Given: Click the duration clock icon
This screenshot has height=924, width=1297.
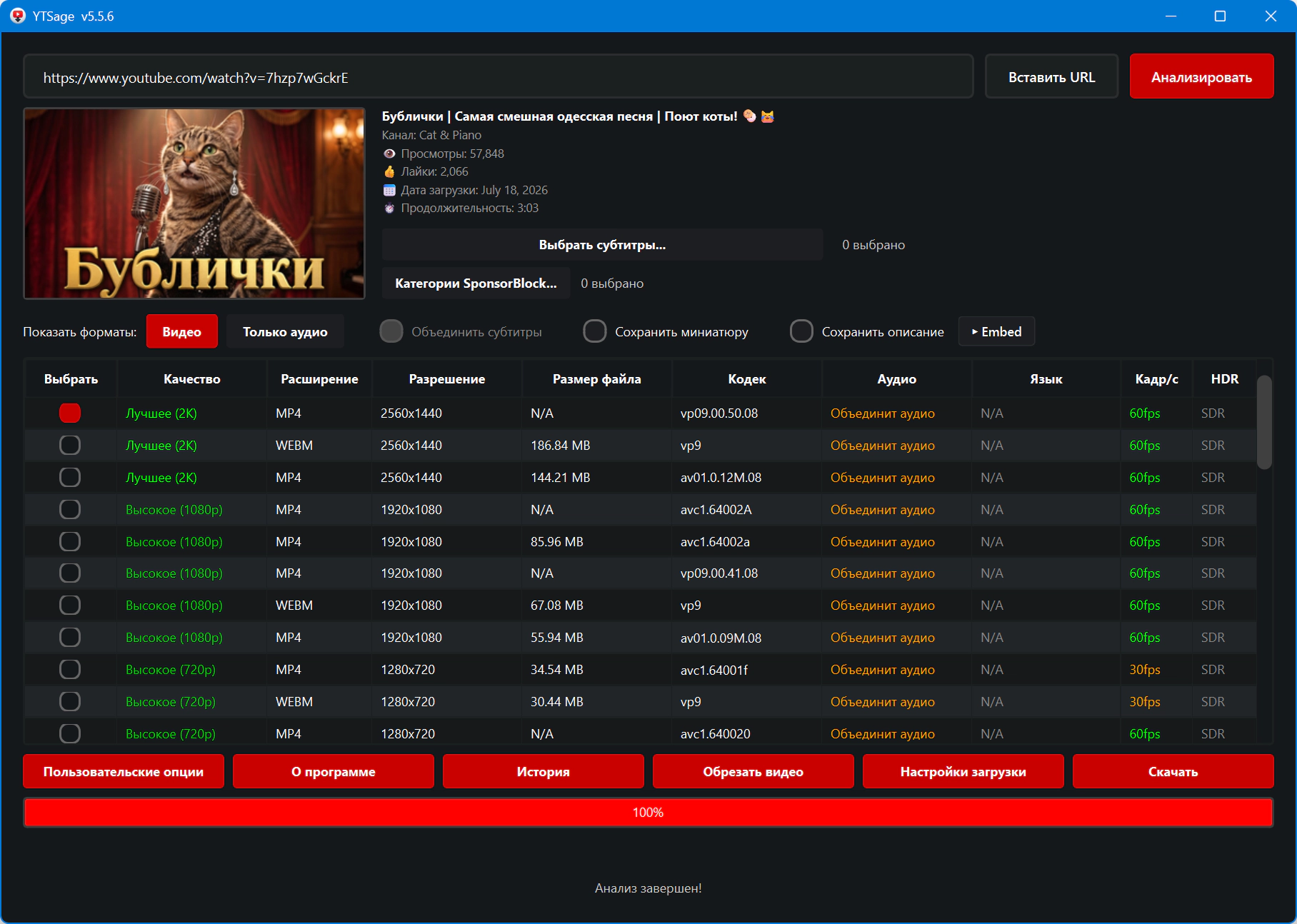Looking at the screenshot, I should click(389, 209).
